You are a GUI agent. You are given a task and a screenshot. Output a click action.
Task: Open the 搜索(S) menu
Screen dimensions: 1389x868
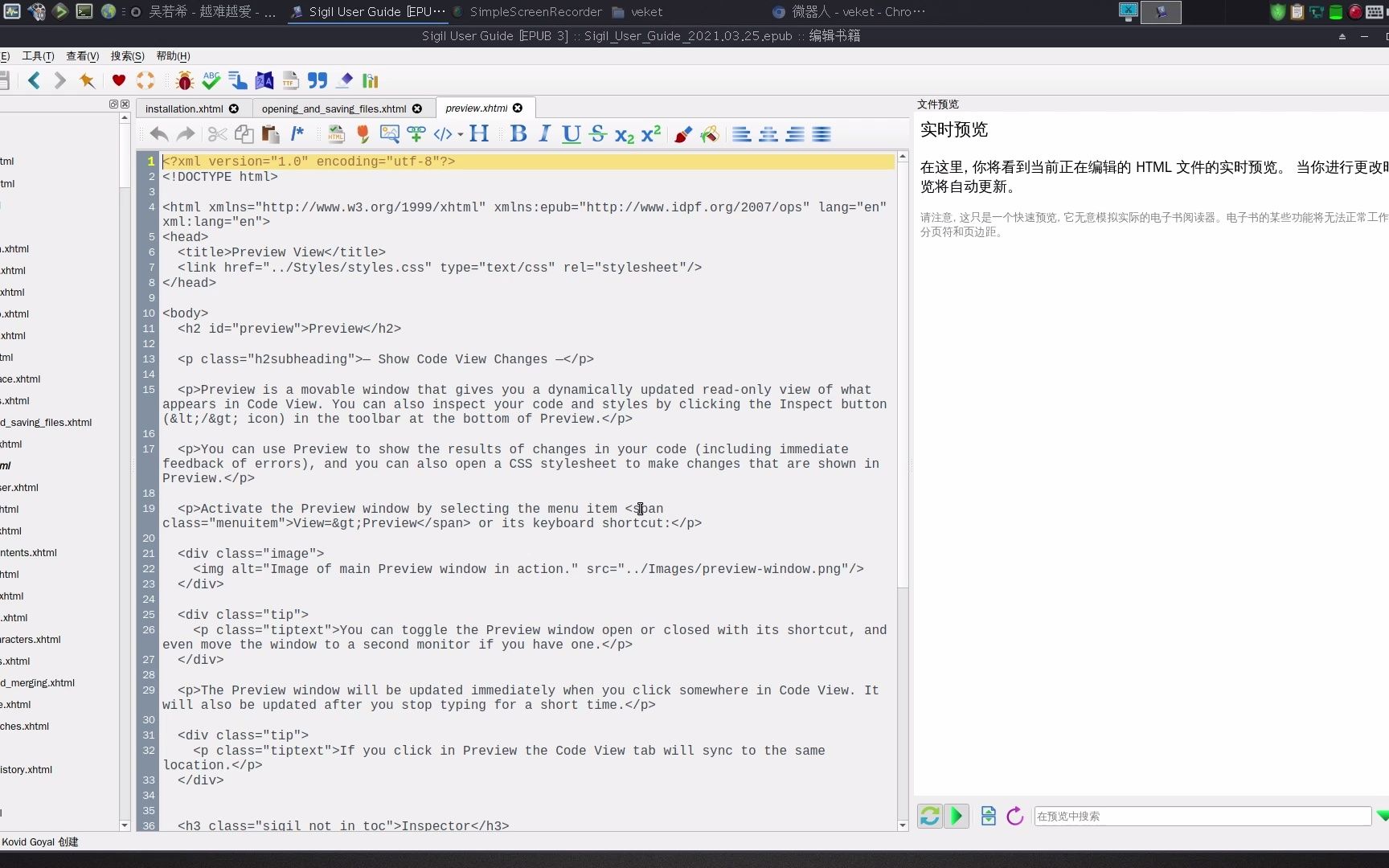tap(127, 56)
